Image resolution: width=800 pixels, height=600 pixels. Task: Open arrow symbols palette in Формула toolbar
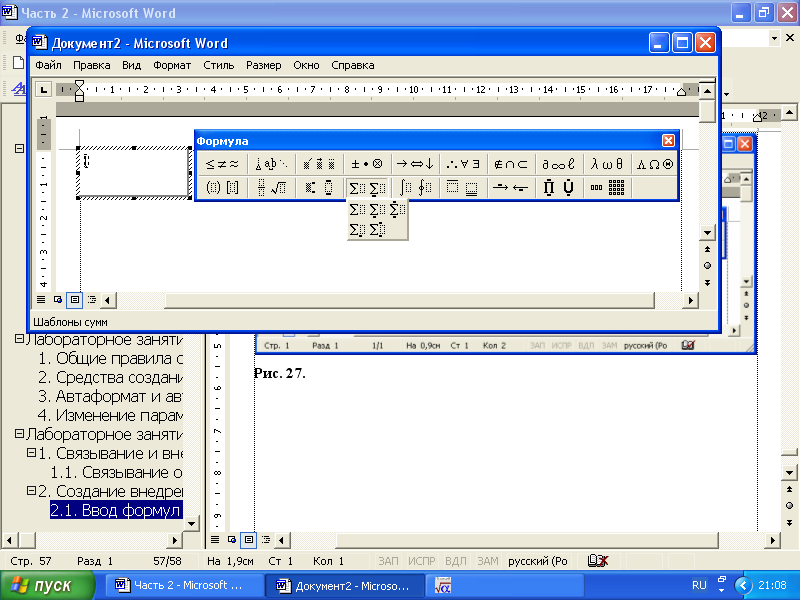[x=415, y=164]
